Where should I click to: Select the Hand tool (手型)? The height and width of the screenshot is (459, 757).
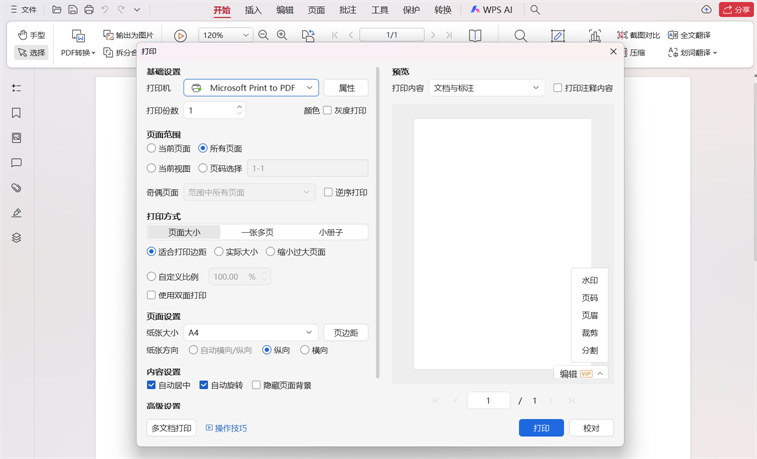click(31, 35)
